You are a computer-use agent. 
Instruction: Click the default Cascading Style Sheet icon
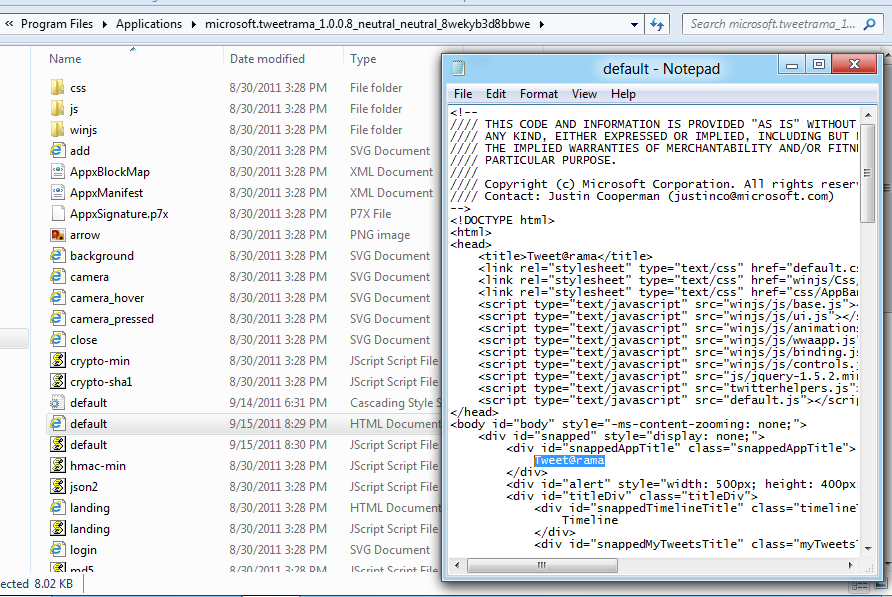click(x=57, y=403)
